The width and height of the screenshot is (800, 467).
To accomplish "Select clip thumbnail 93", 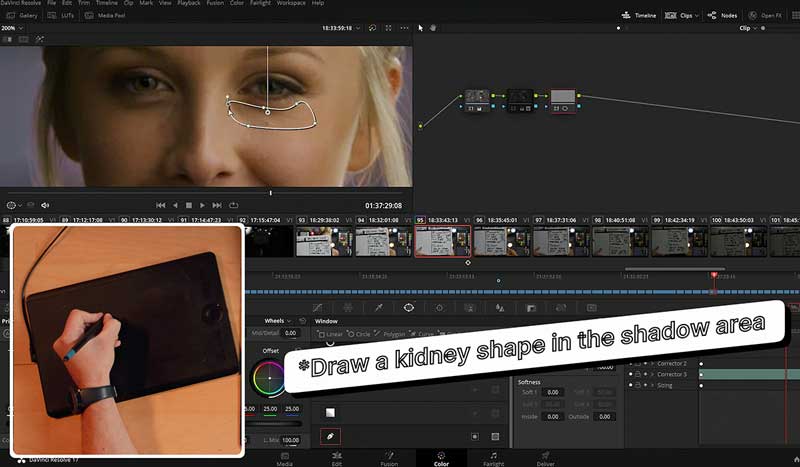I will pyautogui.click(x=324, y=241).
